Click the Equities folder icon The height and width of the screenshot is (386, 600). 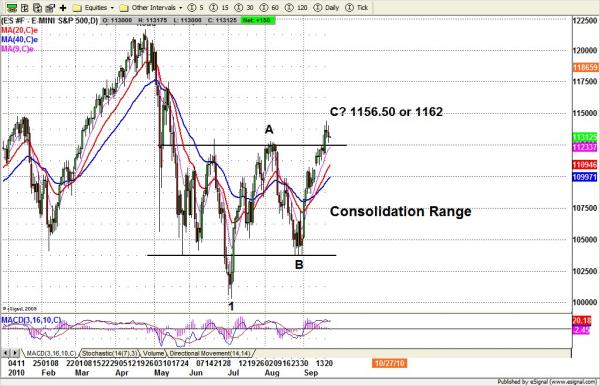click(x=77, y=8)
